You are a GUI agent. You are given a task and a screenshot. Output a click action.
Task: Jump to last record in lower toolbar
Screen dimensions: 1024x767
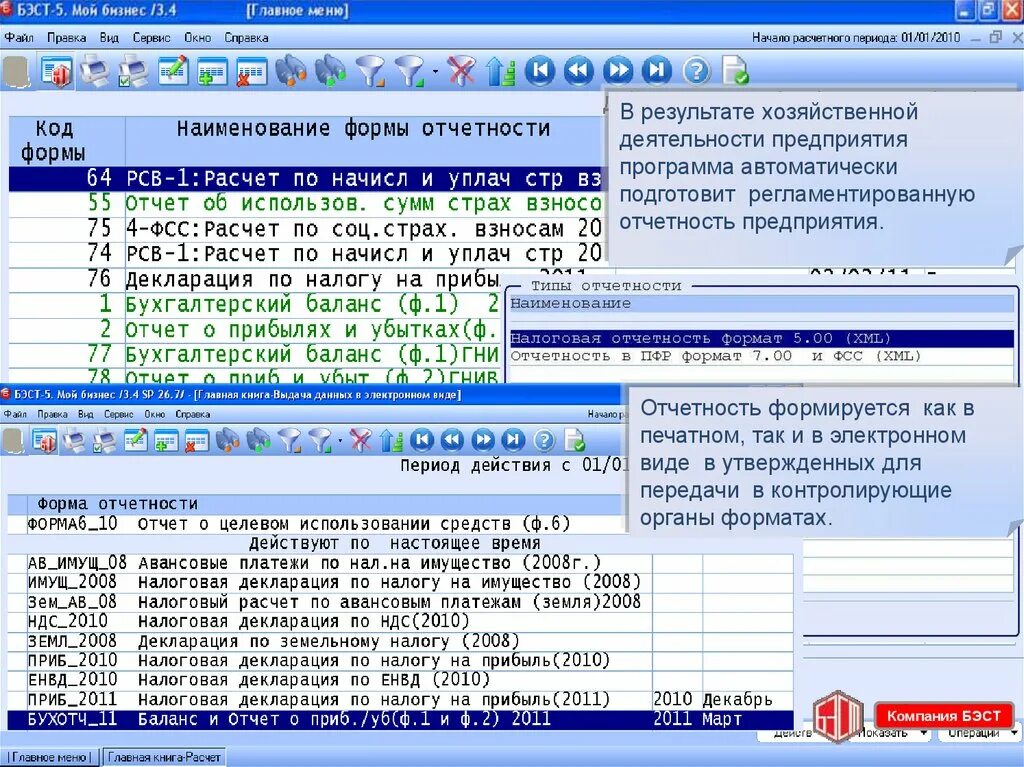[513, 440]
